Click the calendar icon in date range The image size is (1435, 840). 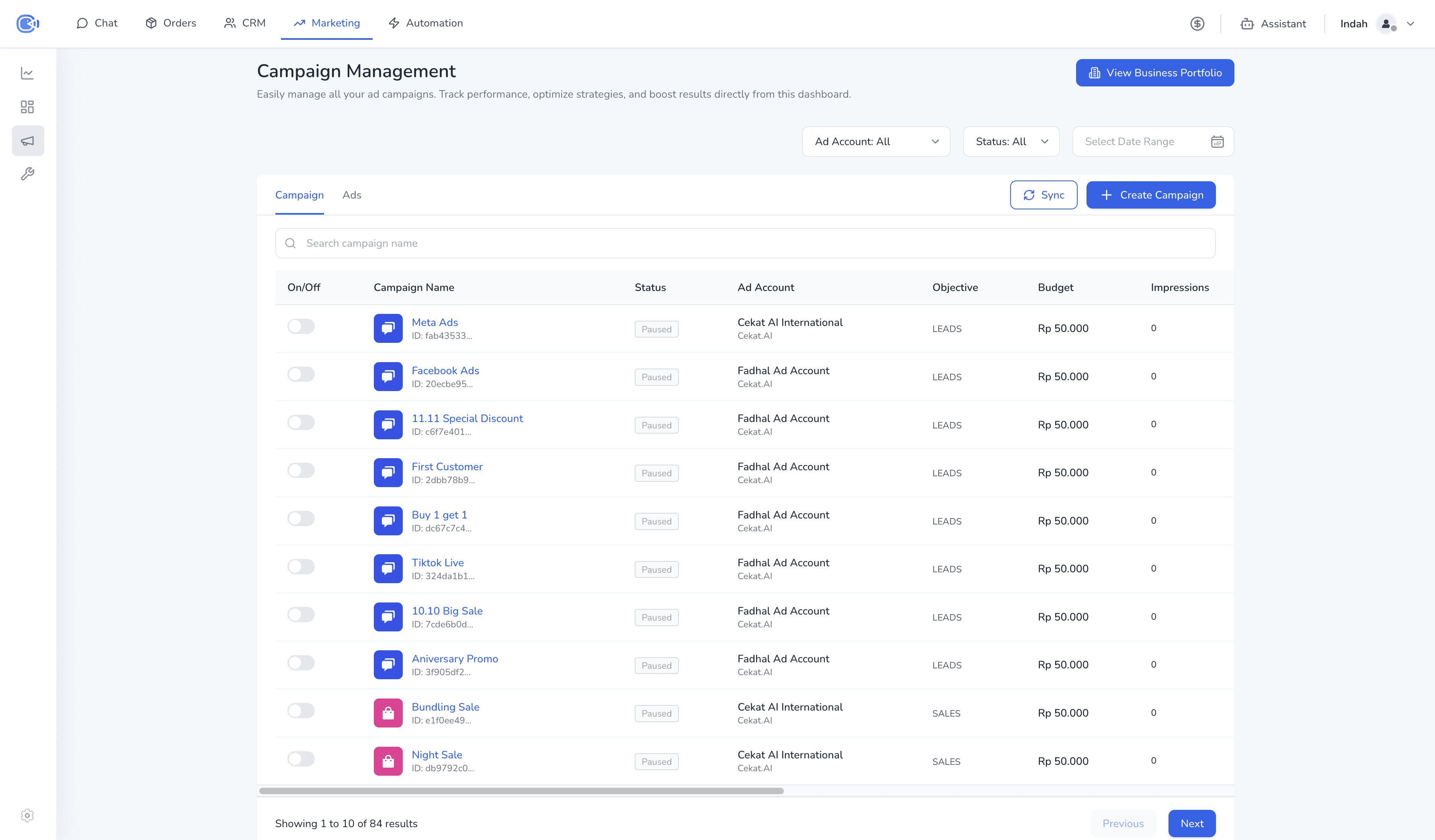[1217, 142]
